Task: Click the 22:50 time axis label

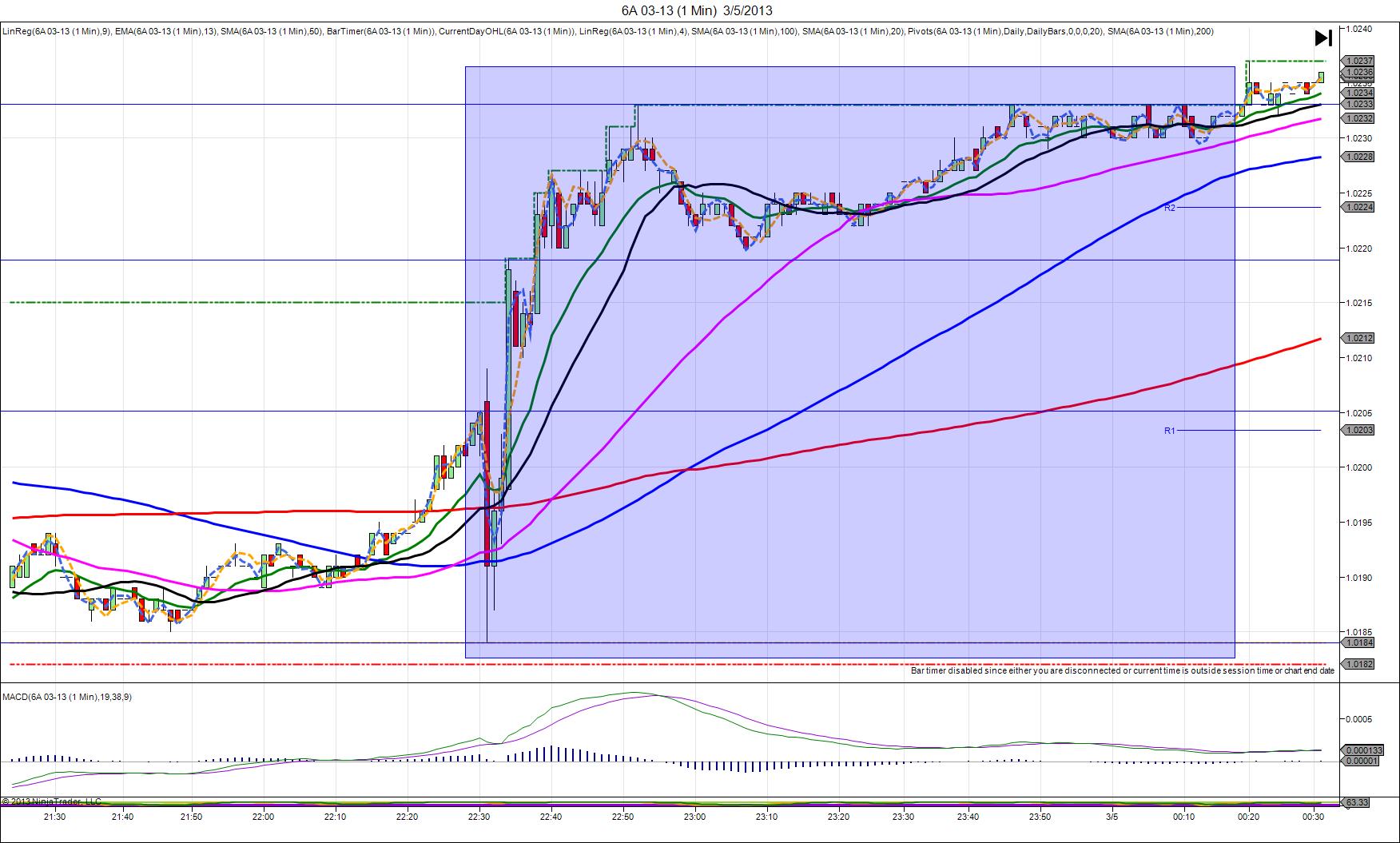Action: (623, 817)
